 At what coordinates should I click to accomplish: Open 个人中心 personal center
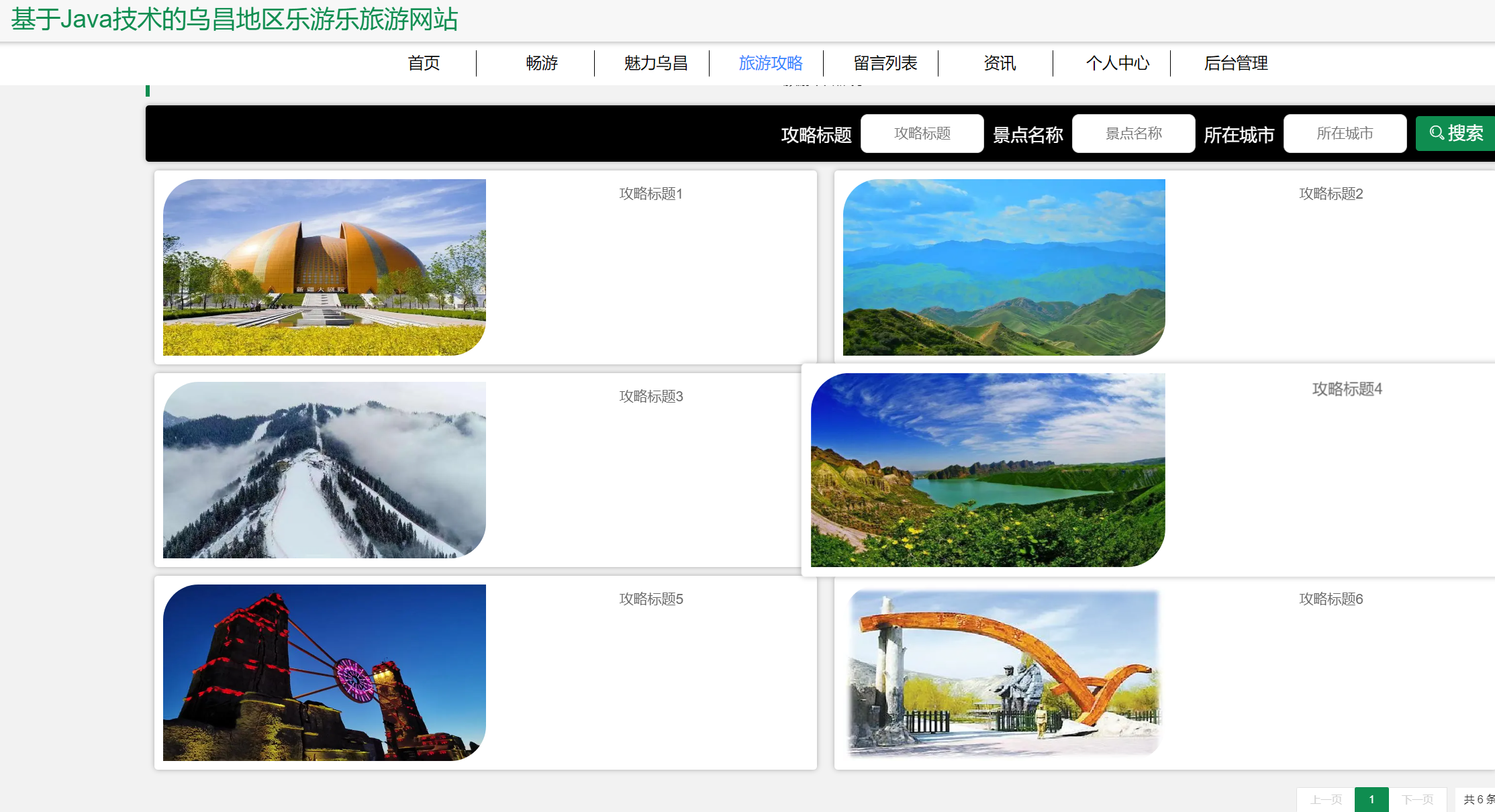pos(1117,63)
